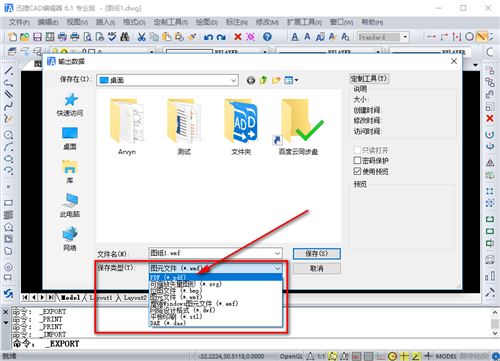Open the 编辑(E) menu
This screenshot has width=500, height=361.
click(x=48, y=22)
